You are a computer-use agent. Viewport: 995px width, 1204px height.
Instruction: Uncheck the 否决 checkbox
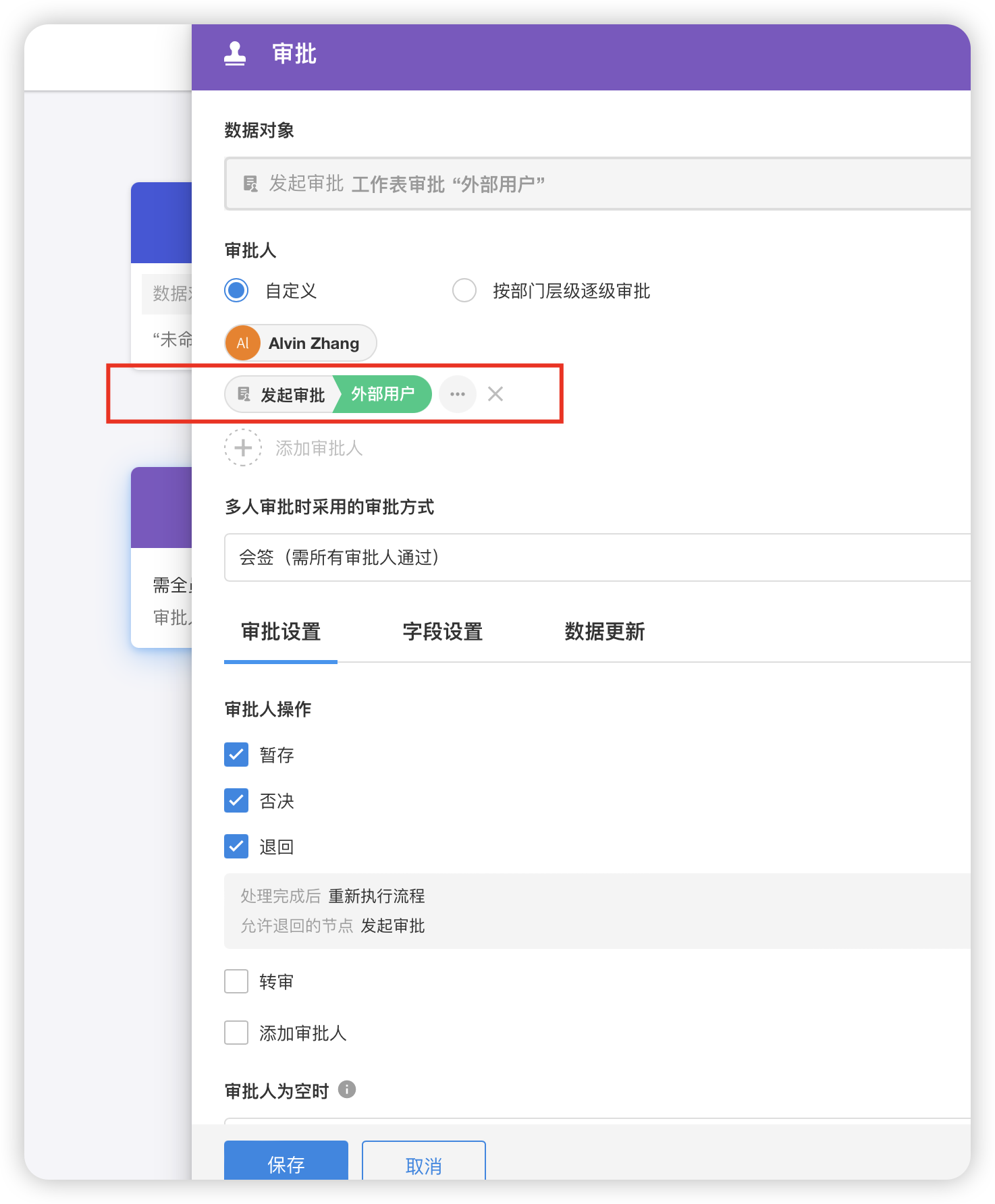[x=236, y=800]
